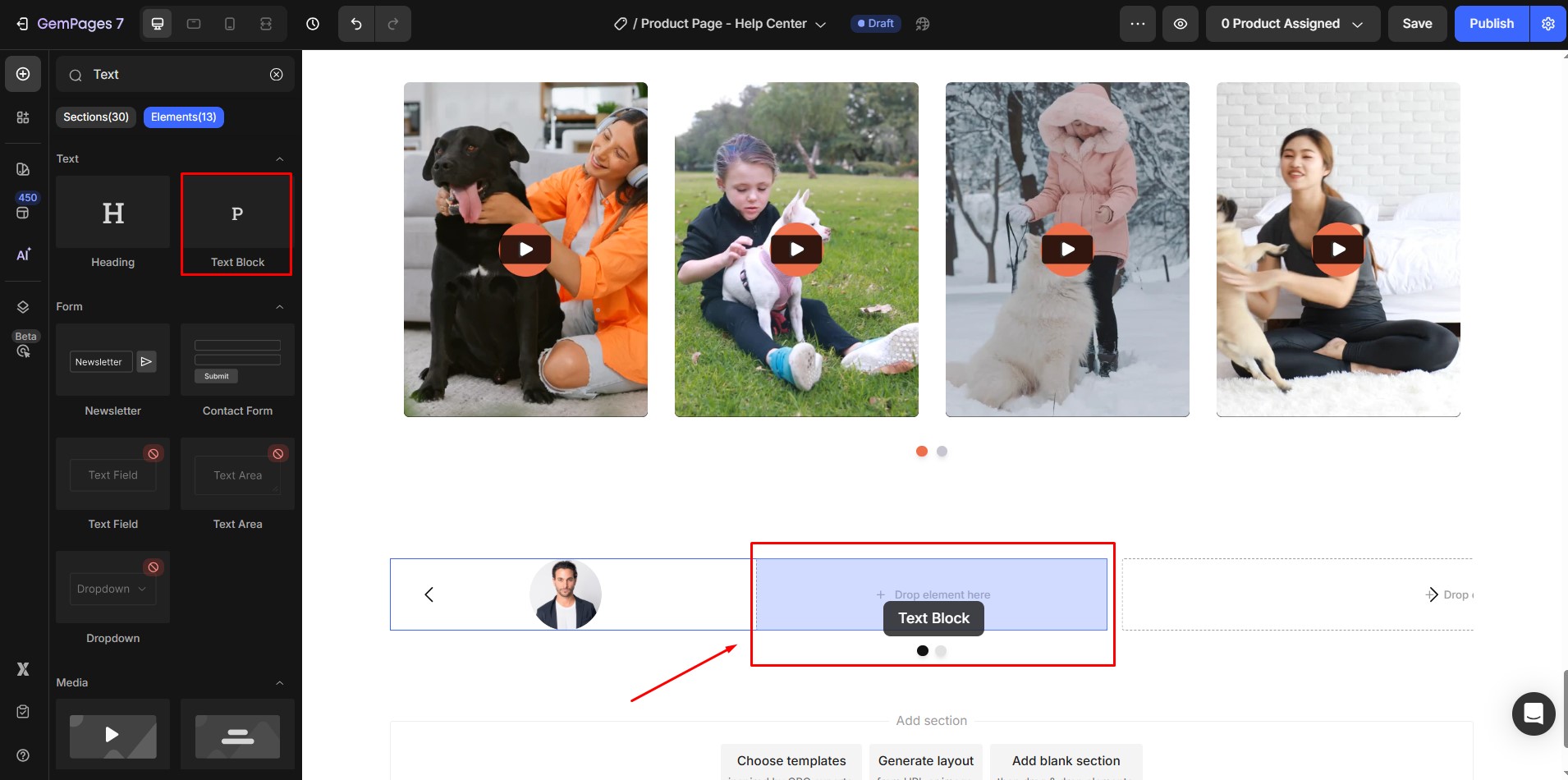Select the second video carousel dot
The width and height of the screenshot is (1568, 780).
942,452
